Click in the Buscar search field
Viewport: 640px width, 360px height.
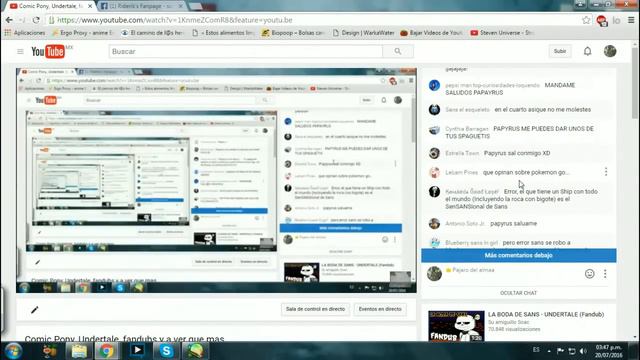246,51
